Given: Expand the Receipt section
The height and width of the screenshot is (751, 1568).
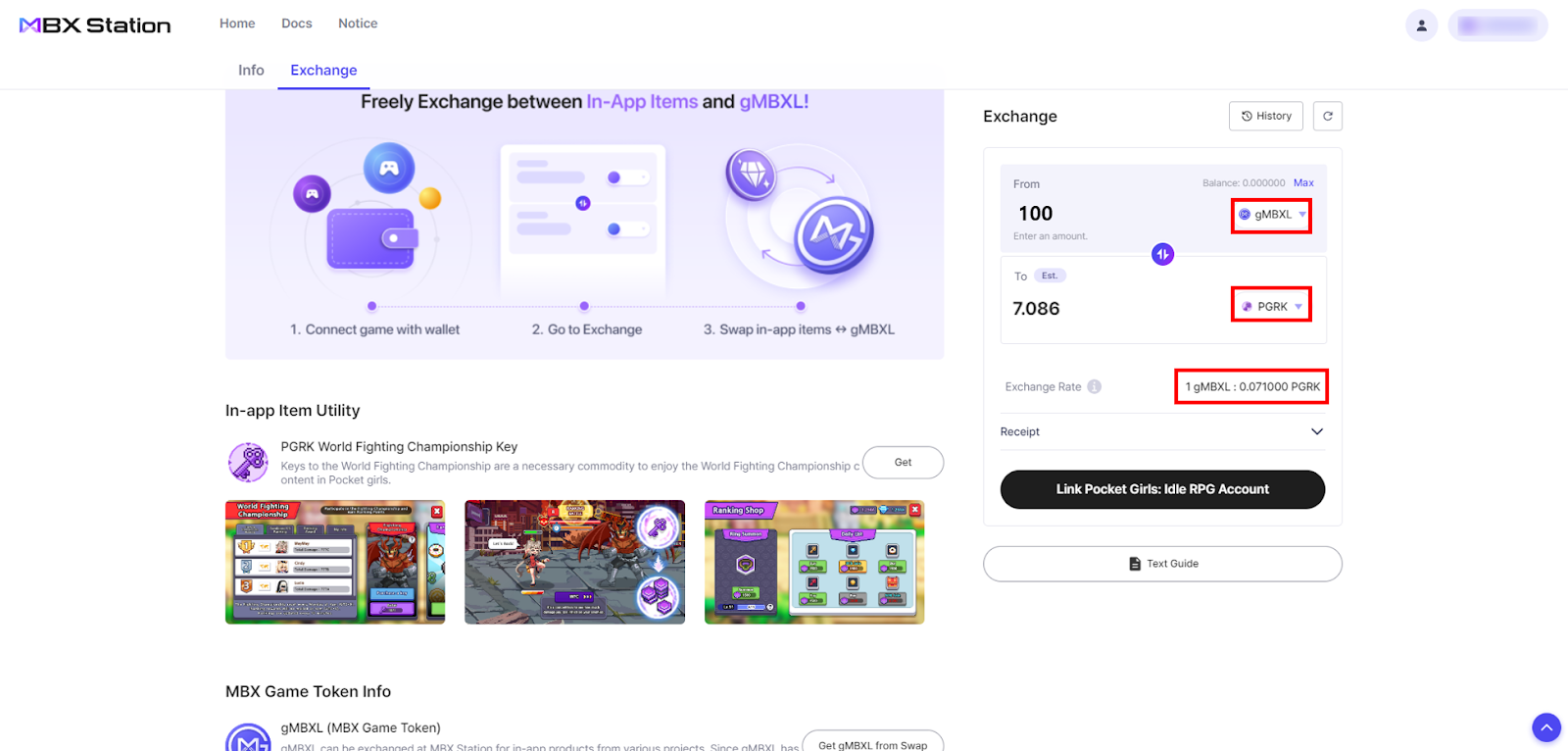Looking at the screenshot, I should tap(1316, 431).
